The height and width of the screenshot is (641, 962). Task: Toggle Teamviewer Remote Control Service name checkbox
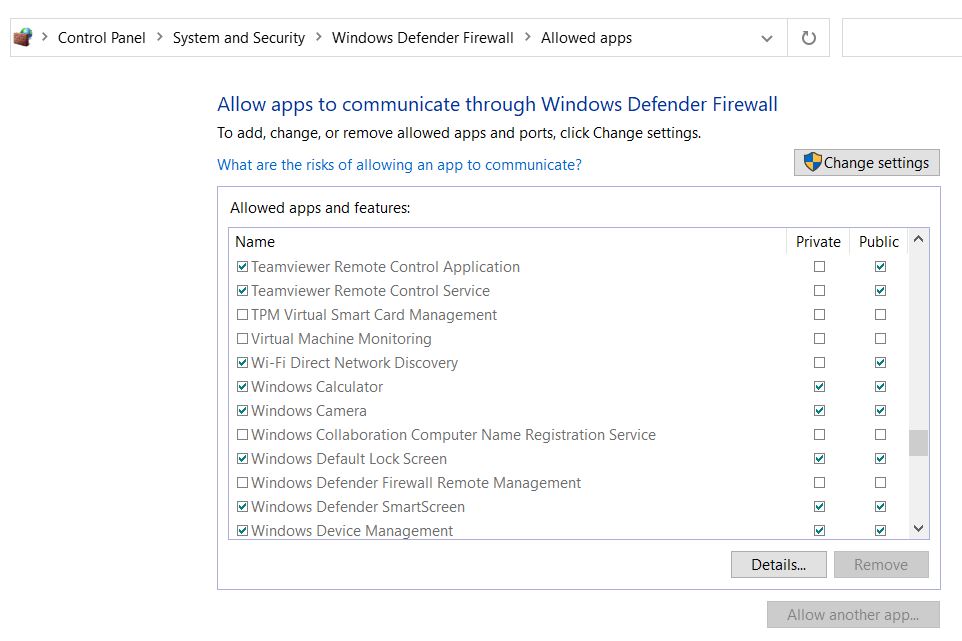pos(242,291)
